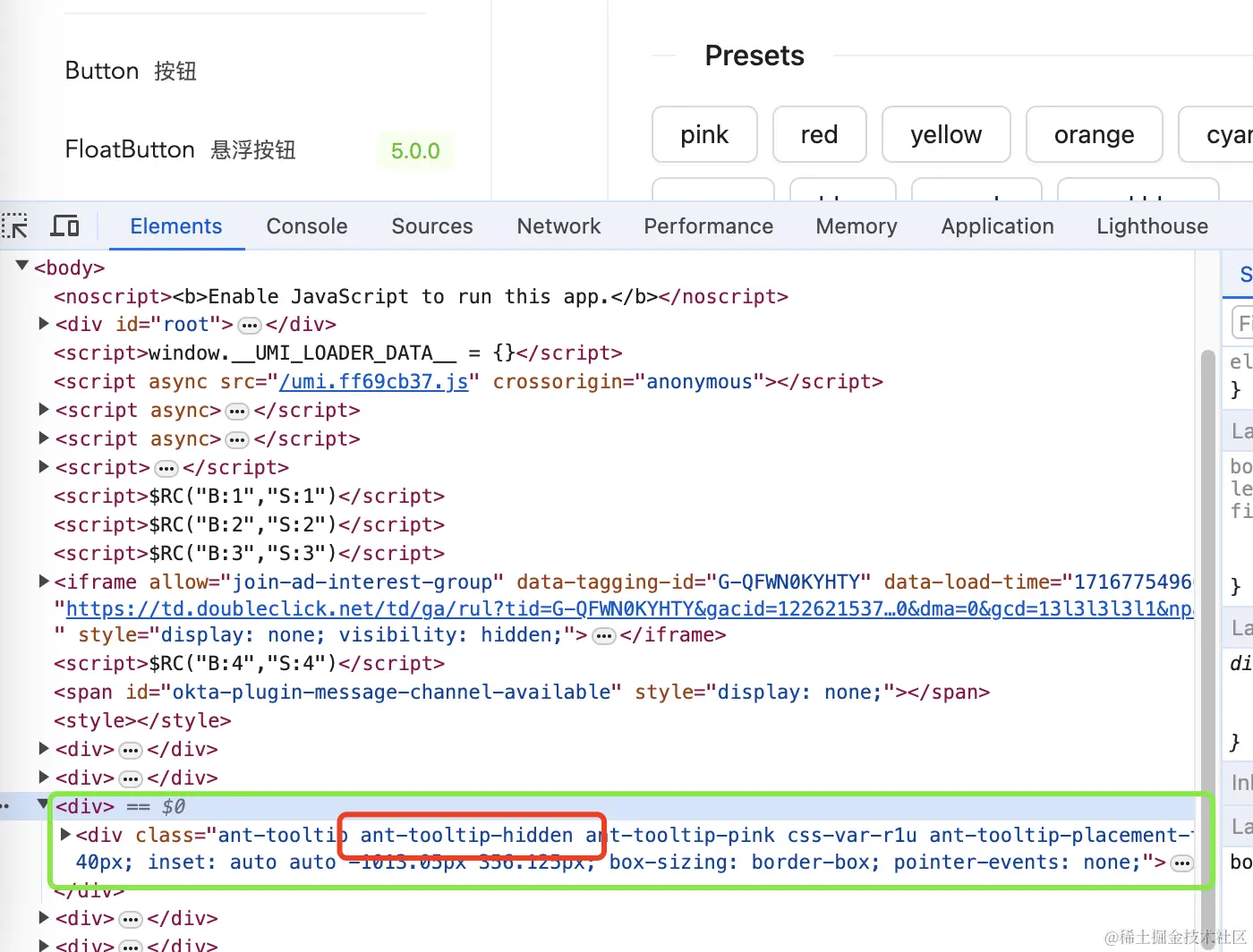The height and width of the screenshot is (952, 1253).
Task: Select the $RC("B:2","S:2") script row
Action: coord(249,525)
